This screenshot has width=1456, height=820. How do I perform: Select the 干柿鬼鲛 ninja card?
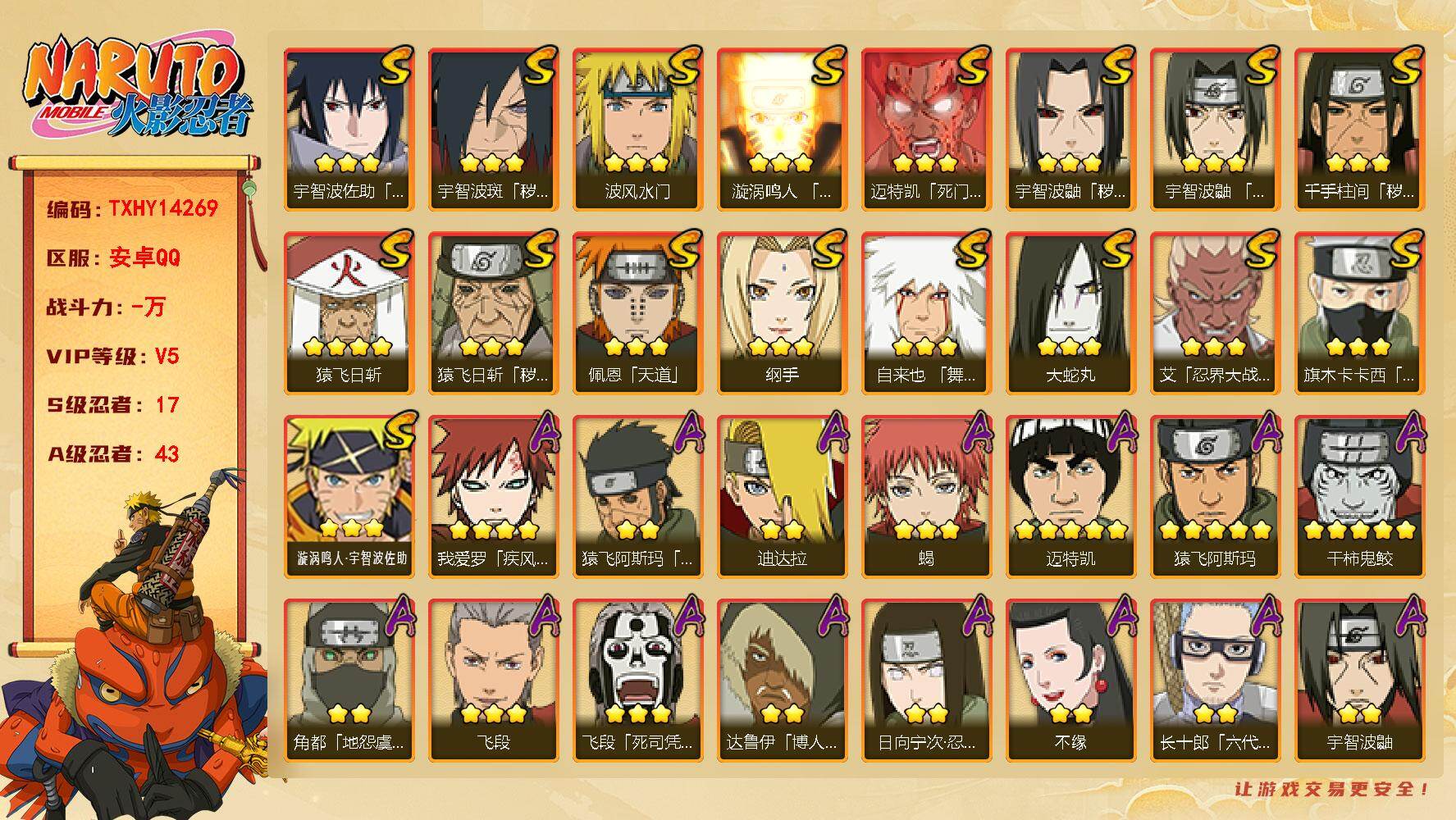[x=1359, y=496]
